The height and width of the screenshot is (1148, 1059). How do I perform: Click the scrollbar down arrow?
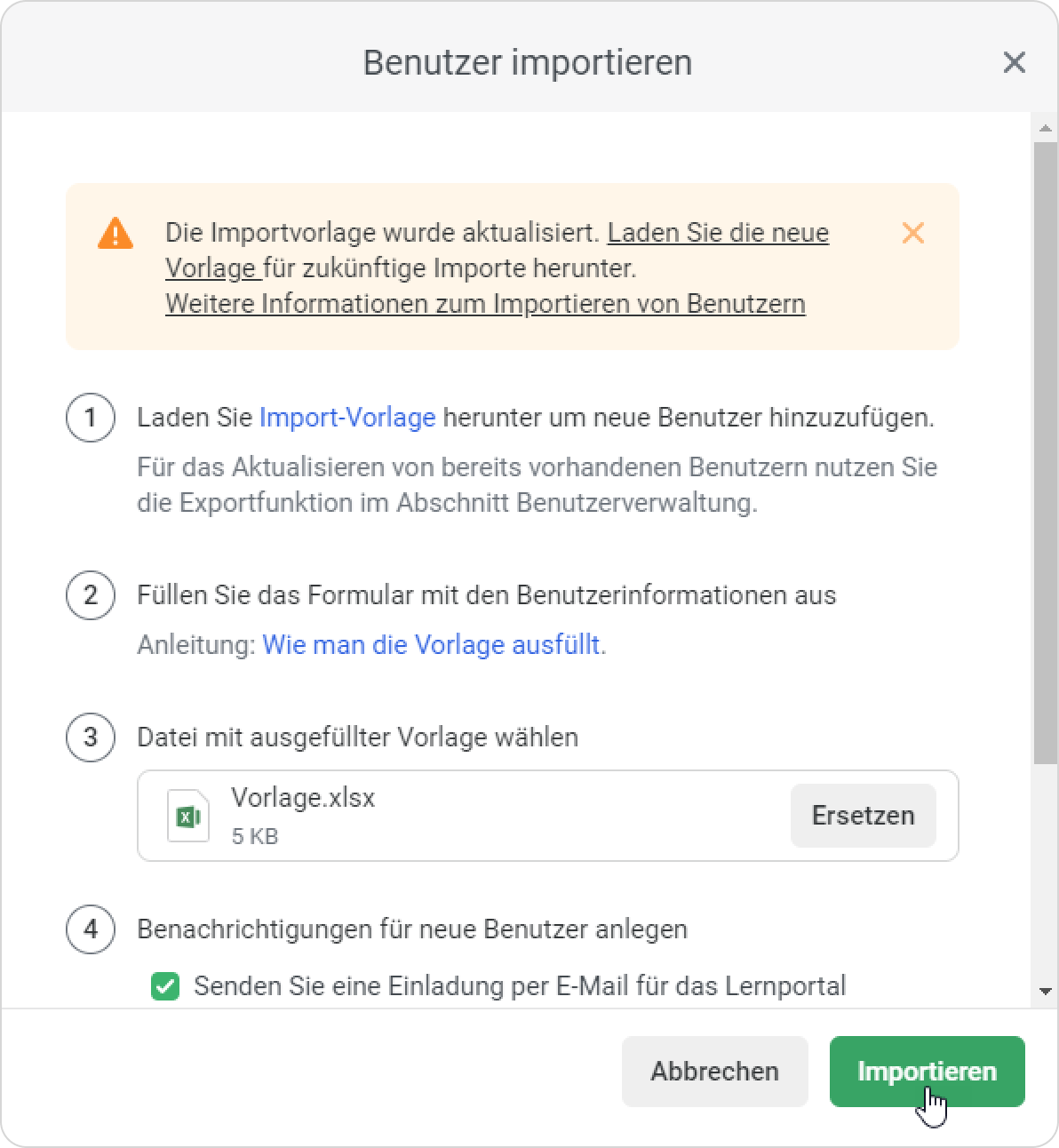coord(1045,991)
